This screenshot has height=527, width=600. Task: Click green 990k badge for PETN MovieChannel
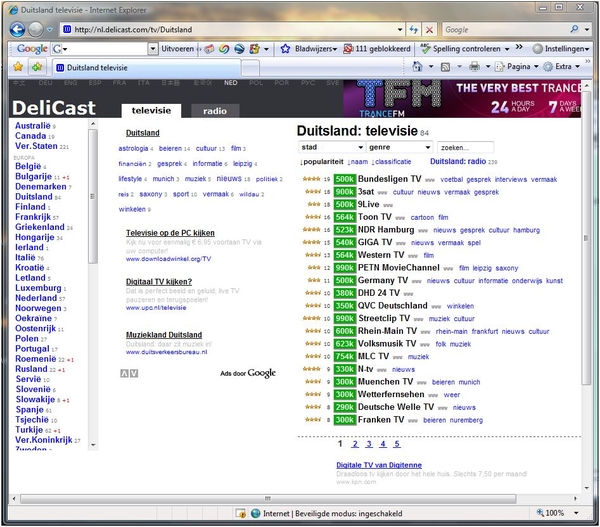pyautogui.click(x=345, y=268)
